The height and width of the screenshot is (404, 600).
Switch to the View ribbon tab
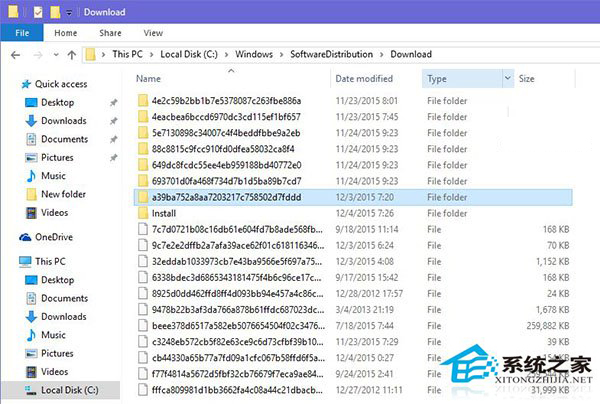[153, 33]
